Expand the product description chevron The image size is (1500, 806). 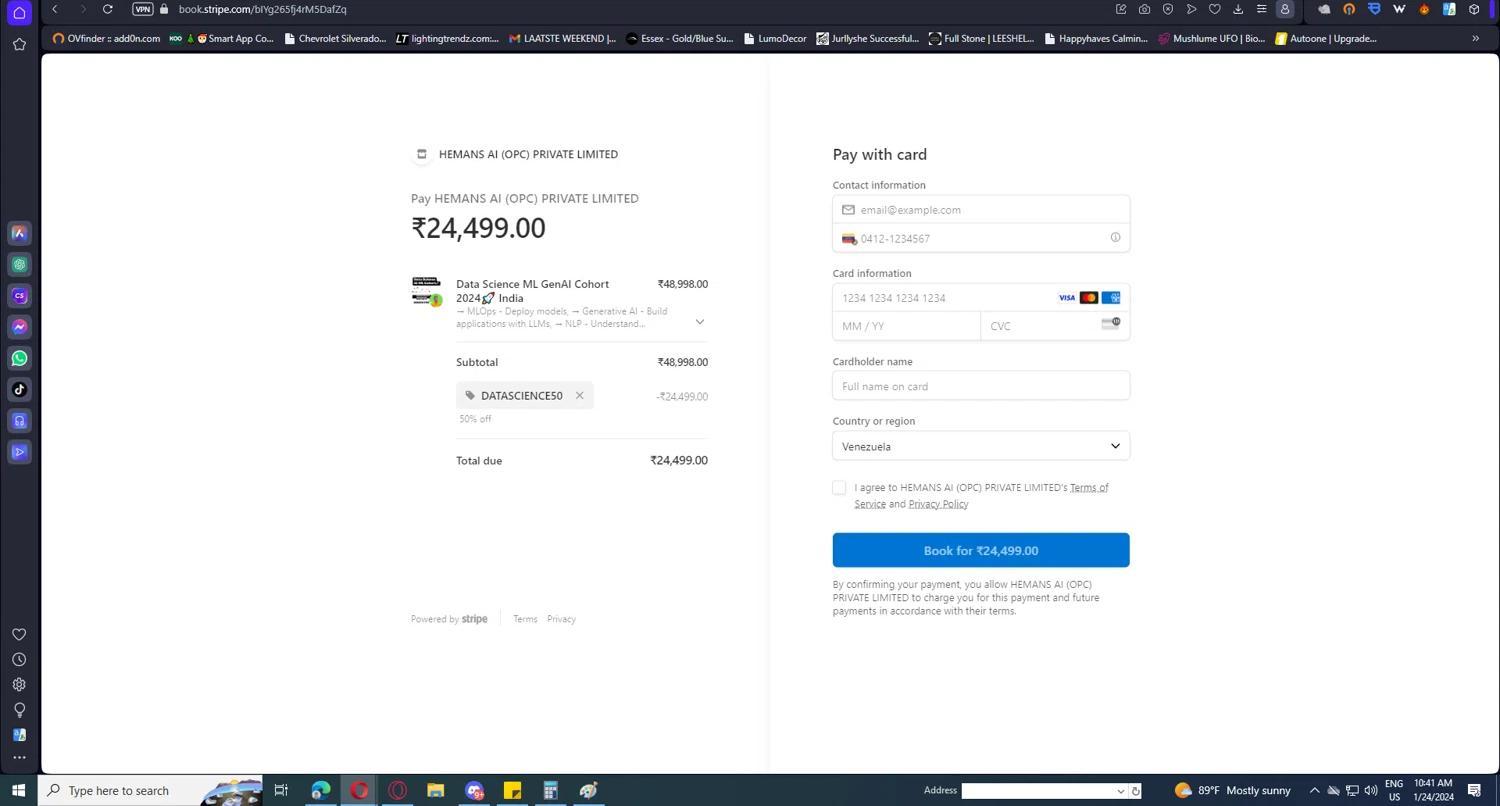click(x=700, y=322)
